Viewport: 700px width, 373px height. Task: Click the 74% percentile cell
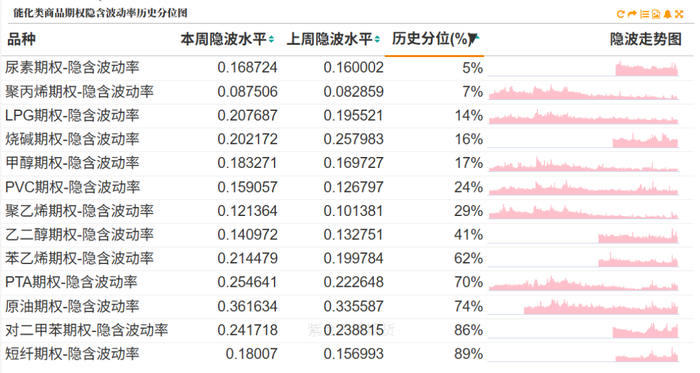click(469, 306)
